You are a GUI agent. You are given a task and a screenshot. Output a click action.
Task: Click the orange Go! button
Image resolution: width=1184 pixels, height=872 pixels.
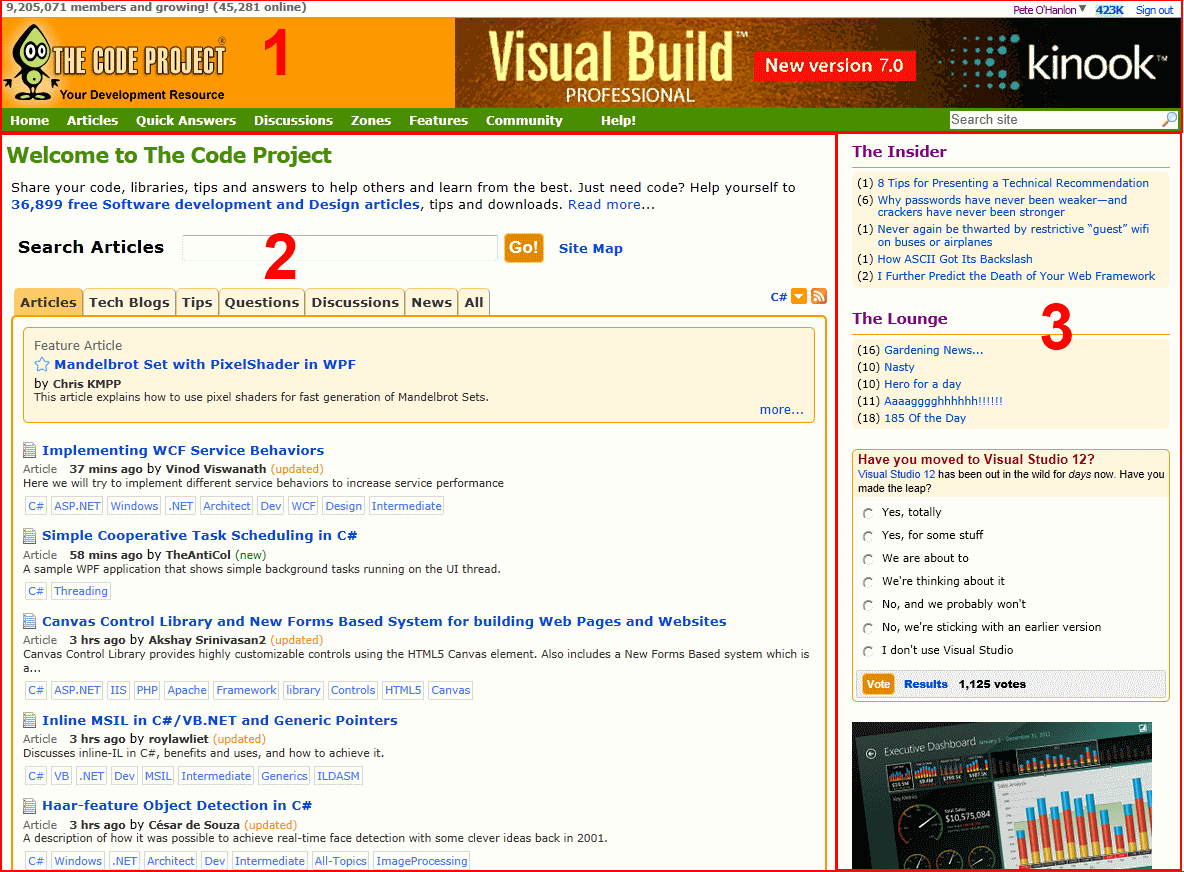(523, 248)
